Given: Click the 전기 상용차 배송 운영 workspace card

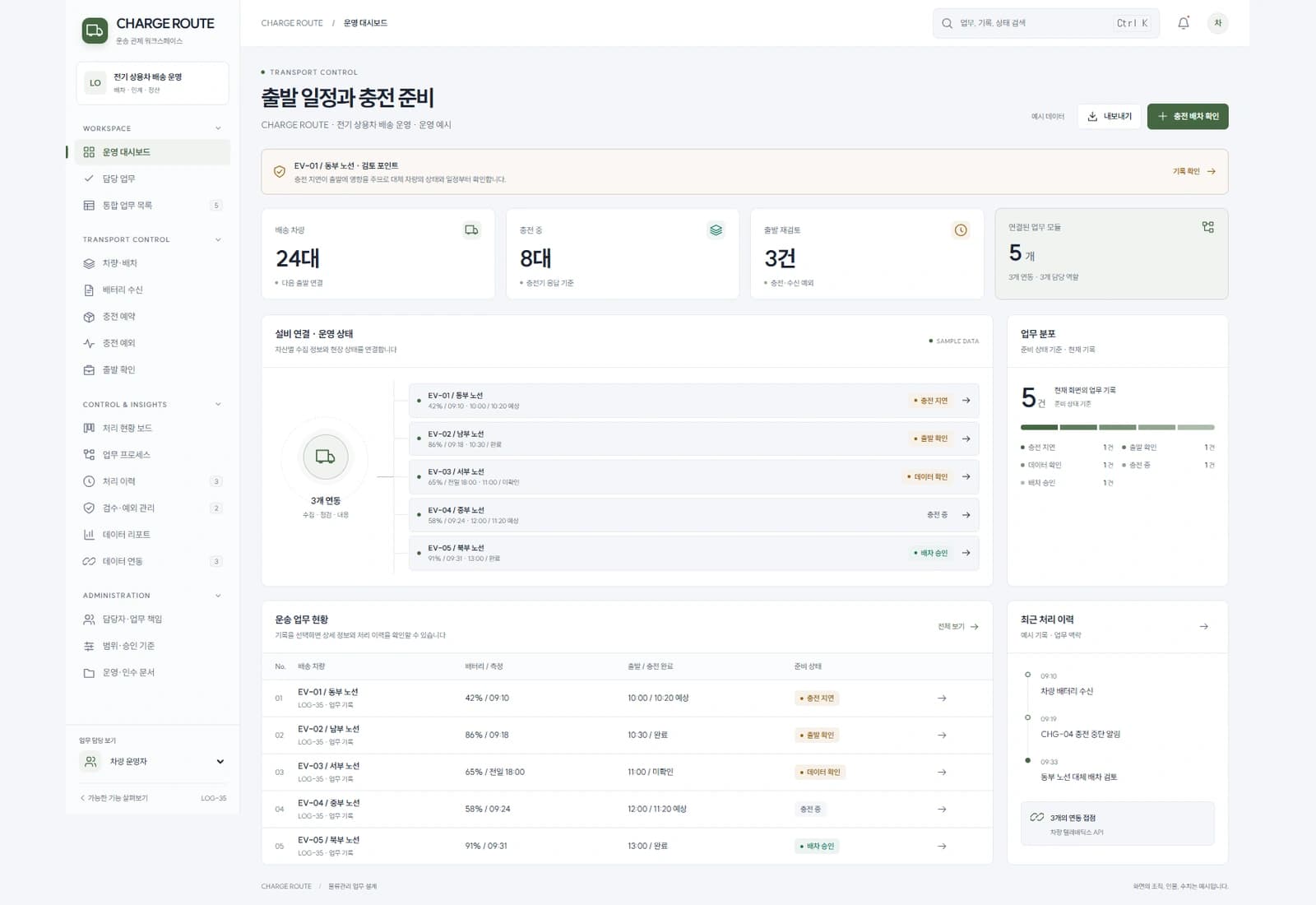Looking at the screenshot, I should pyautogui.click(x=152, y=83).
